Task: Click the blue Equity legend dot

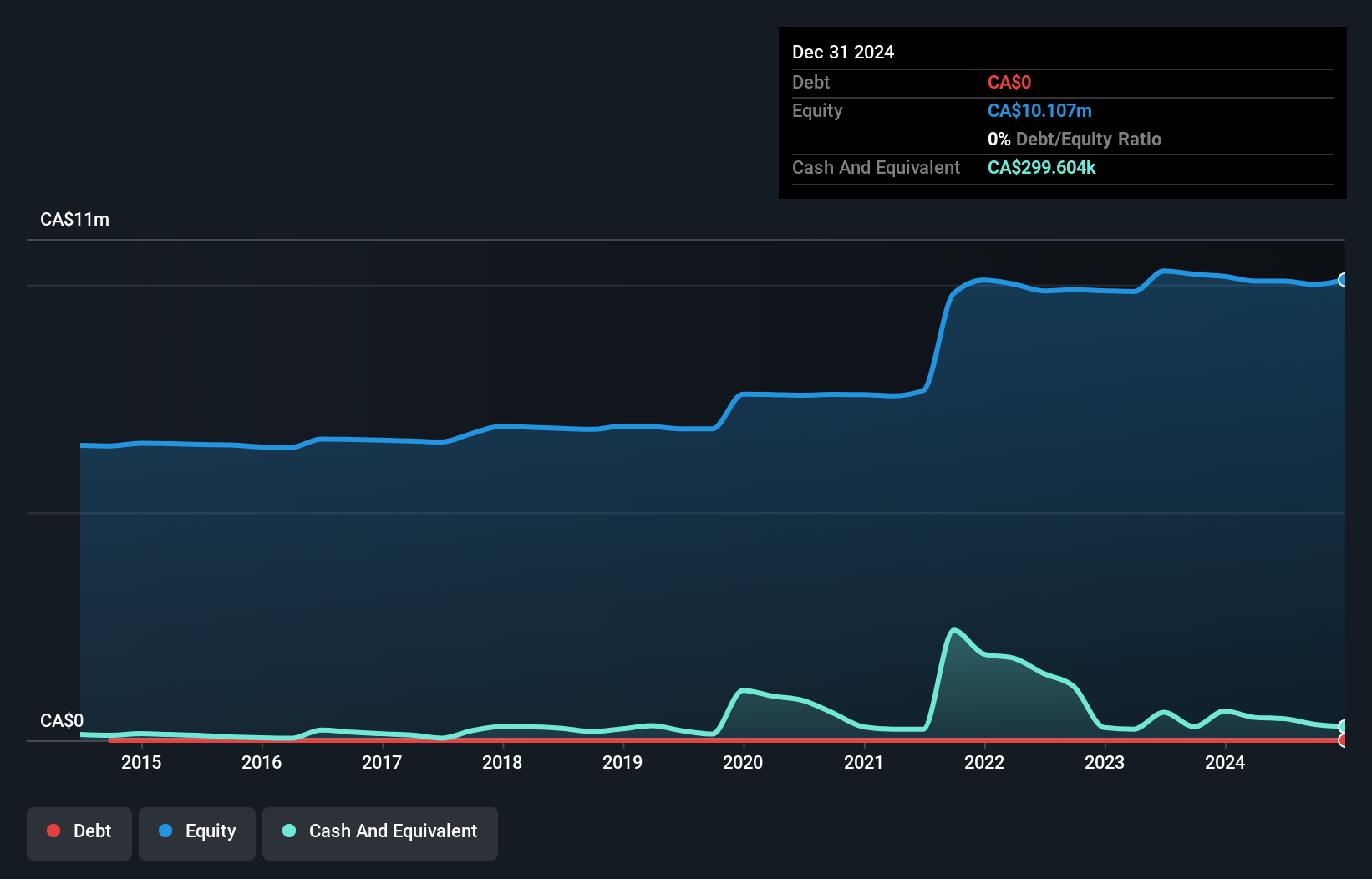Action: [165, 831]
